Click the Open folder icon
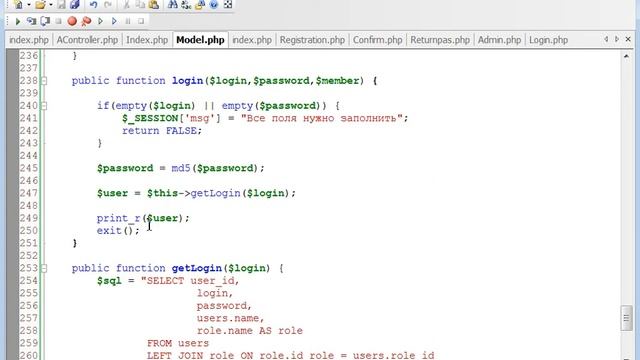 pos(40,4)
